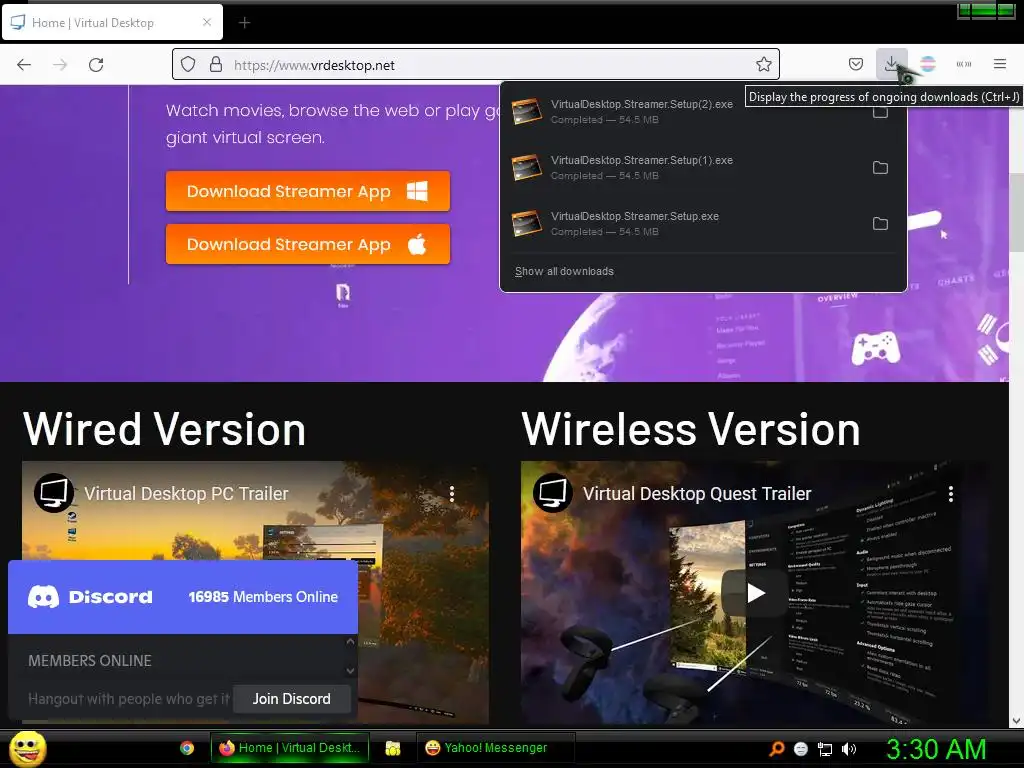Viewport: 1024px width, 768px height.
Task: Download Streamer App for Apple macOS
Action: (x=308, y=244)
